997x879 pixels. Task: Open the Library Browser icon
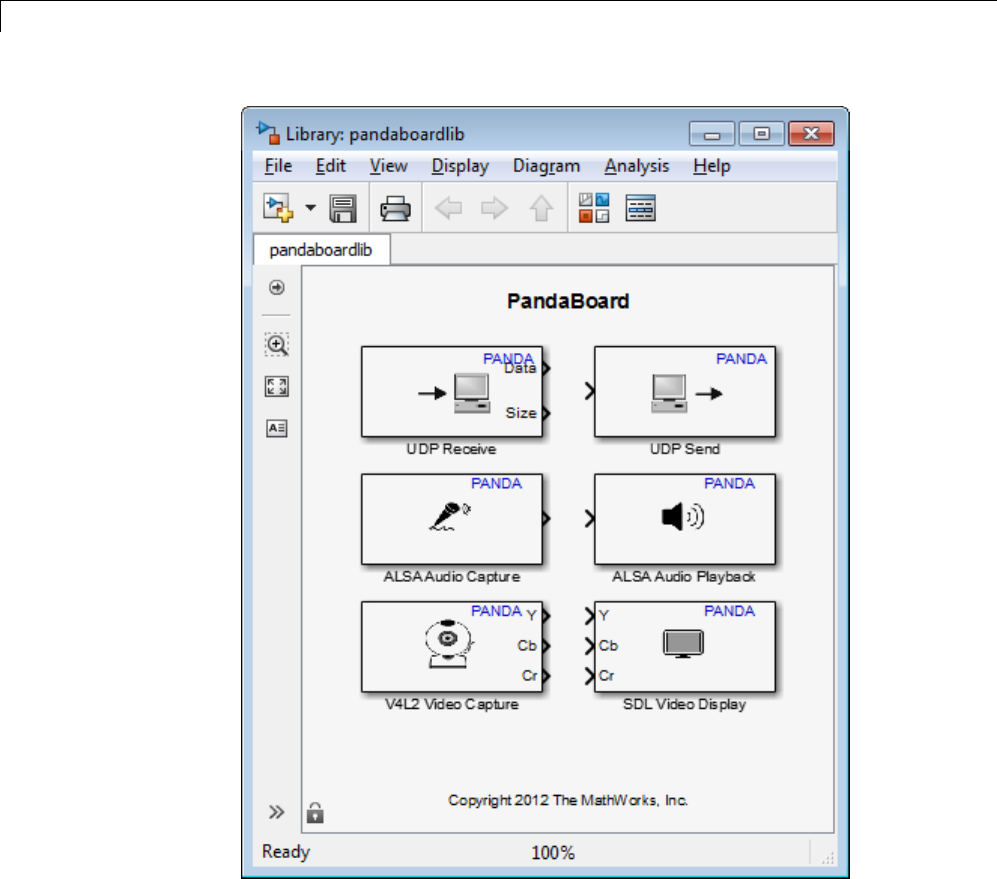point(594,208)
